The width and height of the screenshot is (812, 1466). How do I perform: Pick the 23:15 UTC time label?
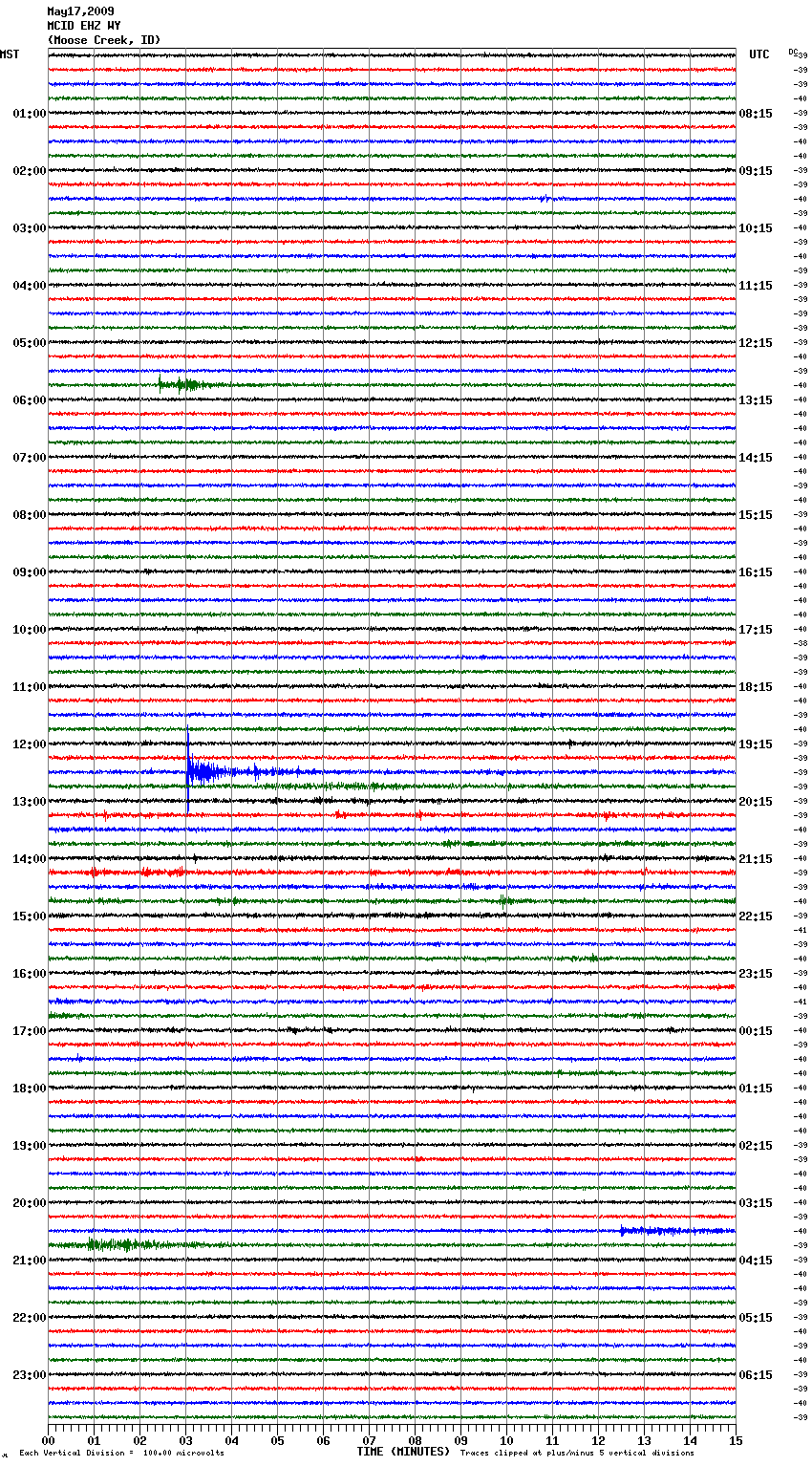pos(756,974)
